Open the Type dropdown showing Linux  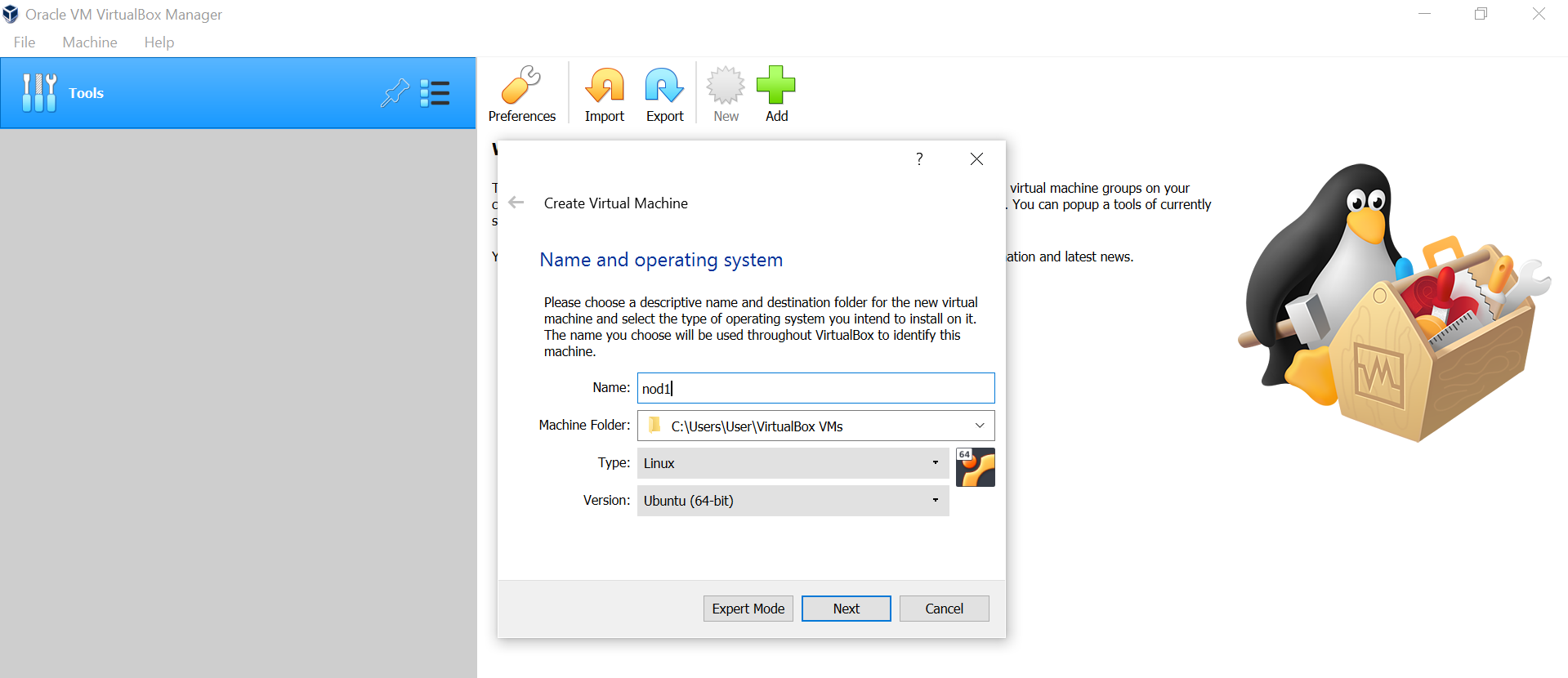click(793, 463)
